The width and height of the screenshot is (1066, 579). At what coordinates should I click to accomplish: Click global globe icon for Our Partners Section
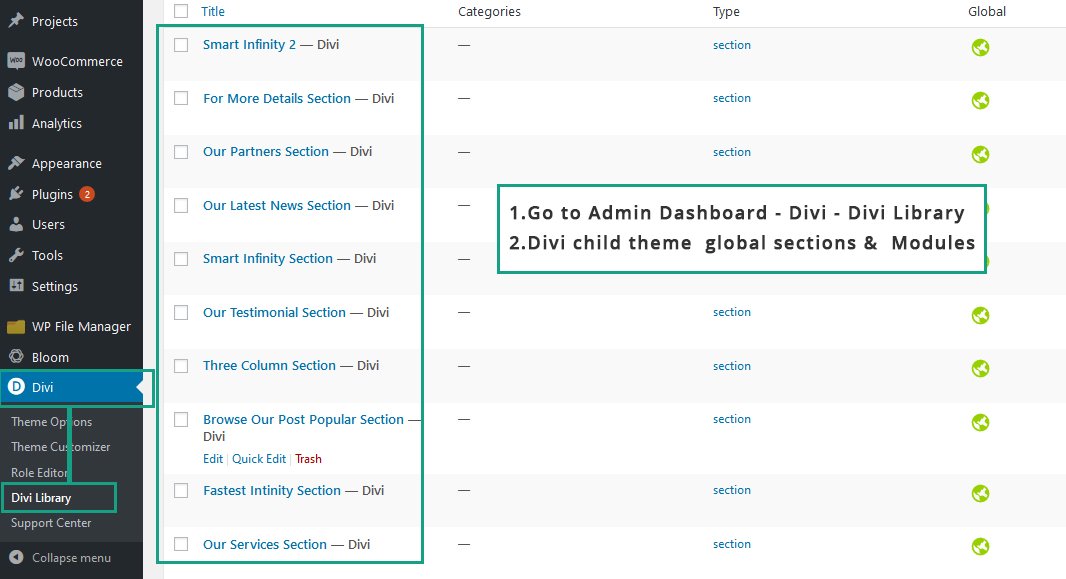(x=980, y=154)
